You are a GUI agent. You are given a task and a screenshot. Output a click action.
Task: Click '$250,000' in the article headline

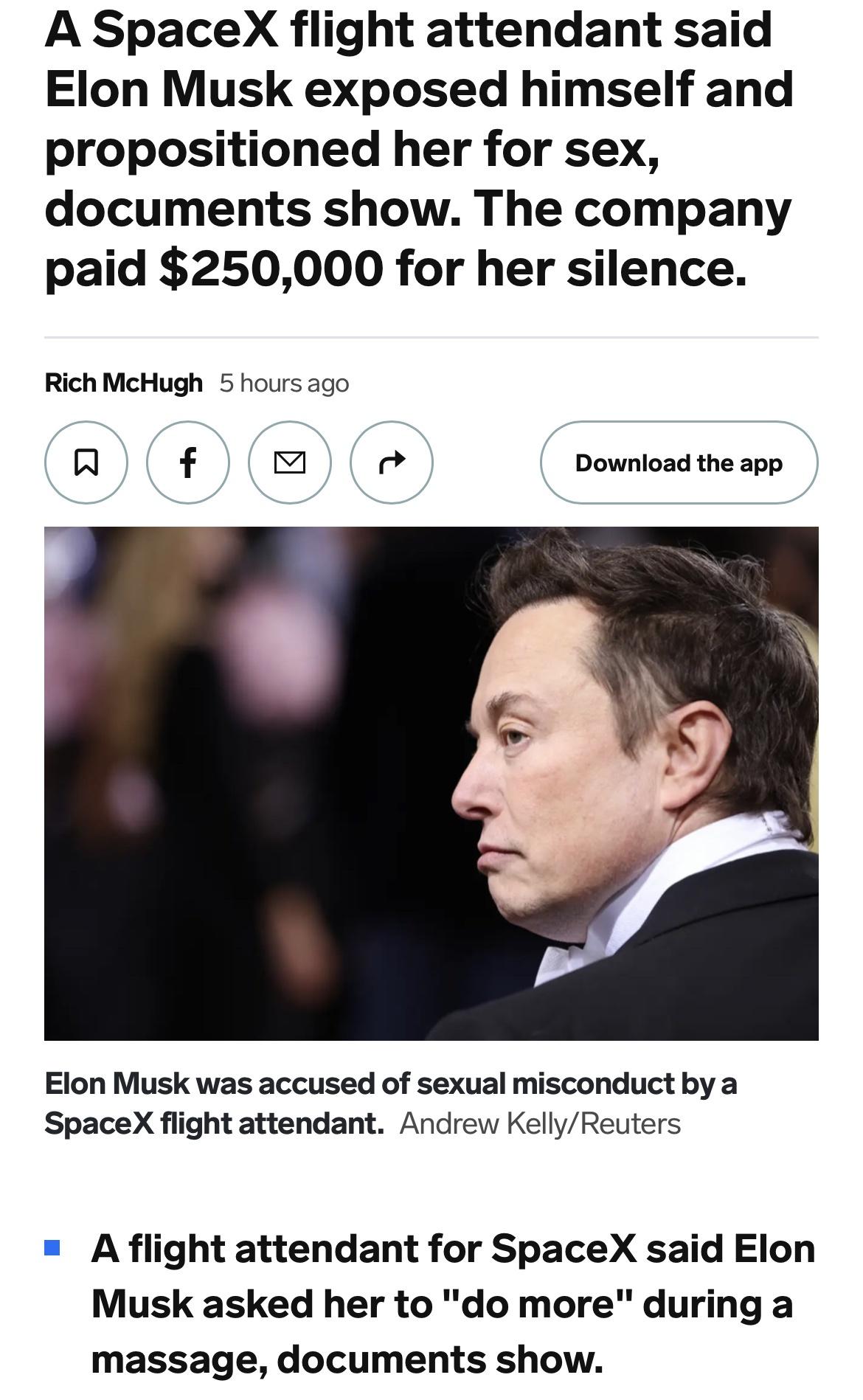[271, 268]
